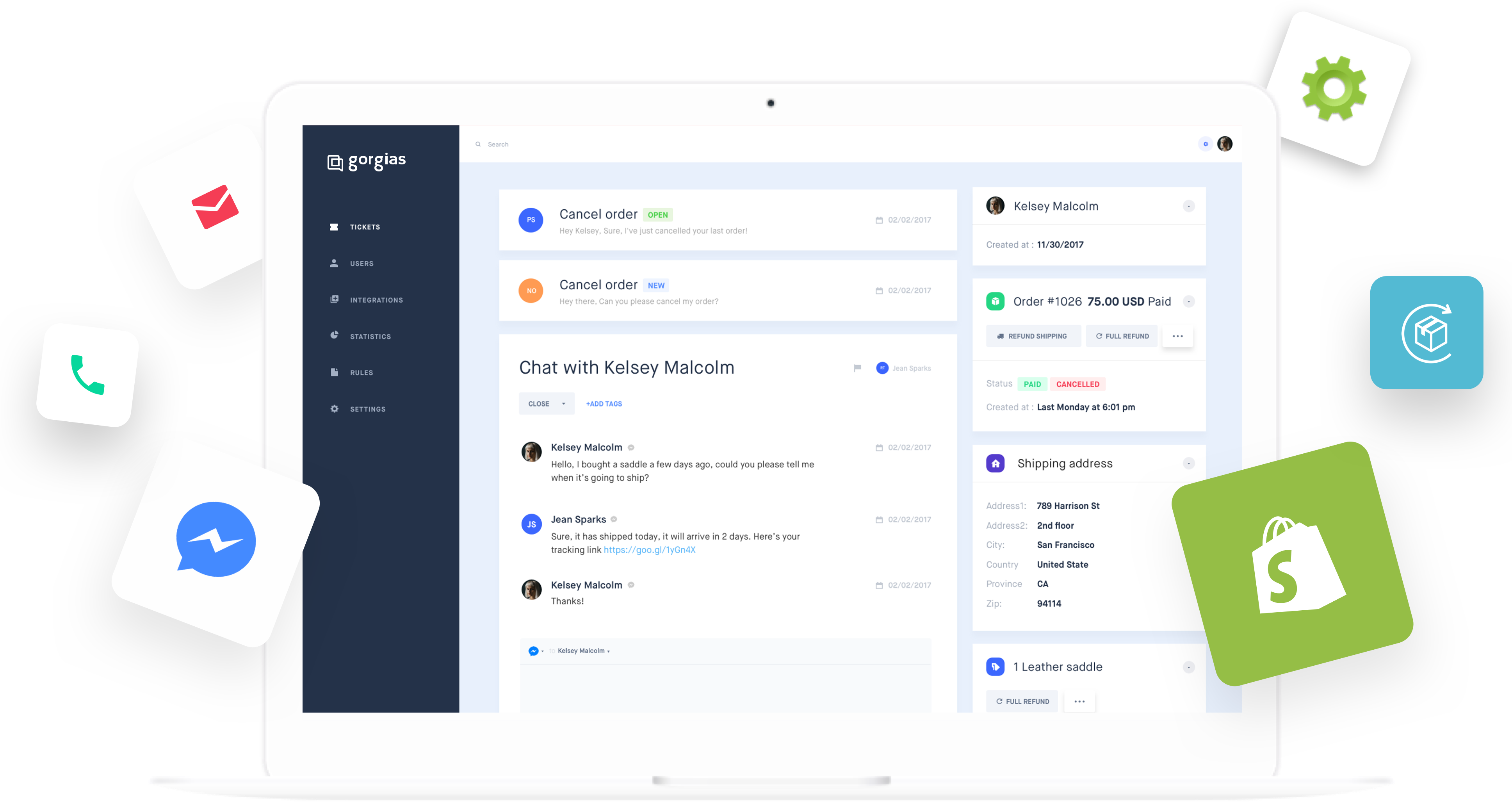Click the Users person icon
This screenshot has height=802, width=1512.
point(334,263)
